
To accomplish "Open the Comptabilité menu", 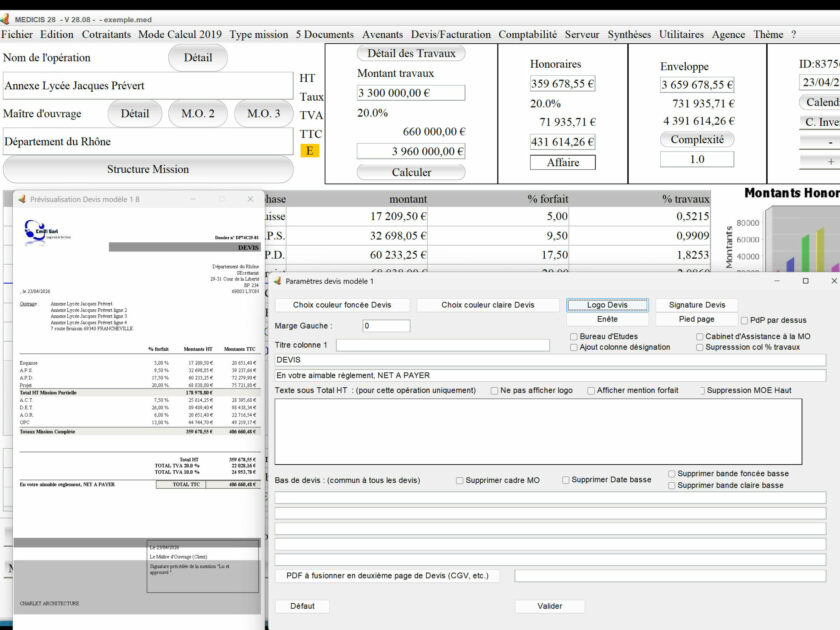I will 528,34.
